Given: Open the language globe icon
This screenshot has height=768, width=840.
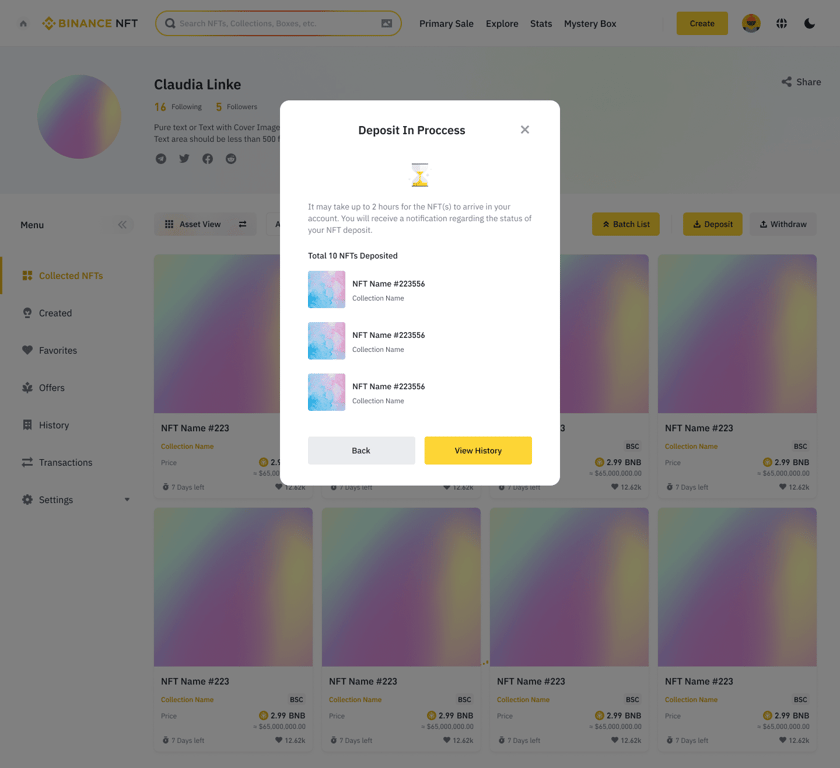Looking at the screenshot, I should 781,22.
